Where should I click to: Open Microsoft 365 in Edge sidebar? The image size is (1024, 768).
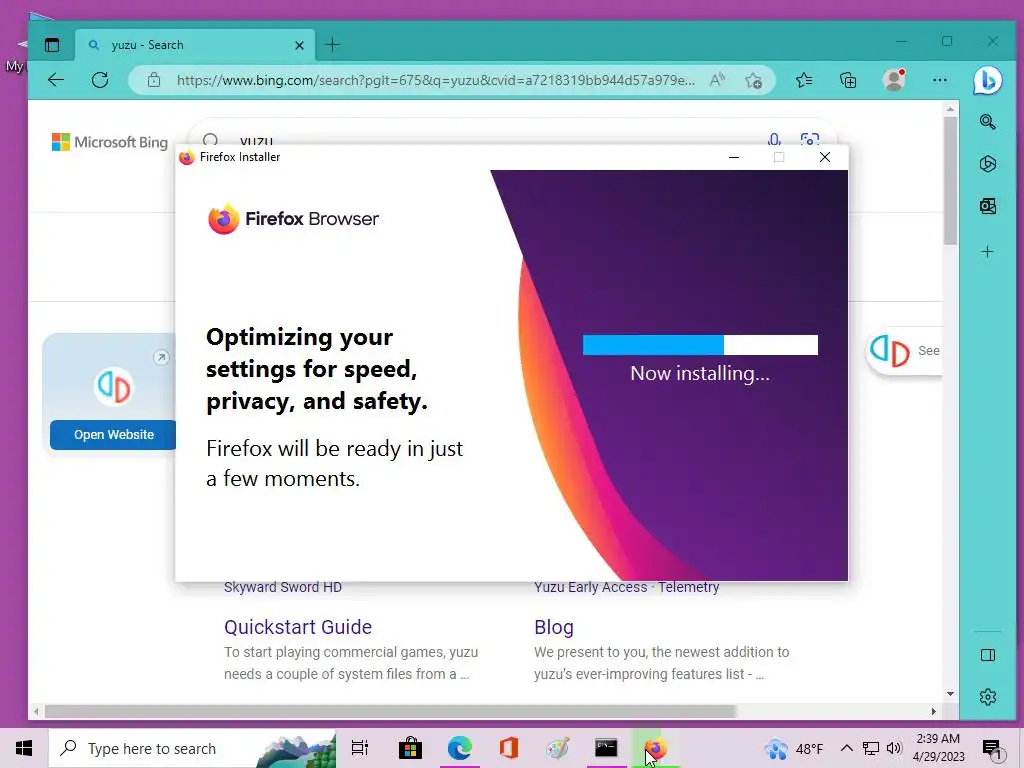[987, 163]
